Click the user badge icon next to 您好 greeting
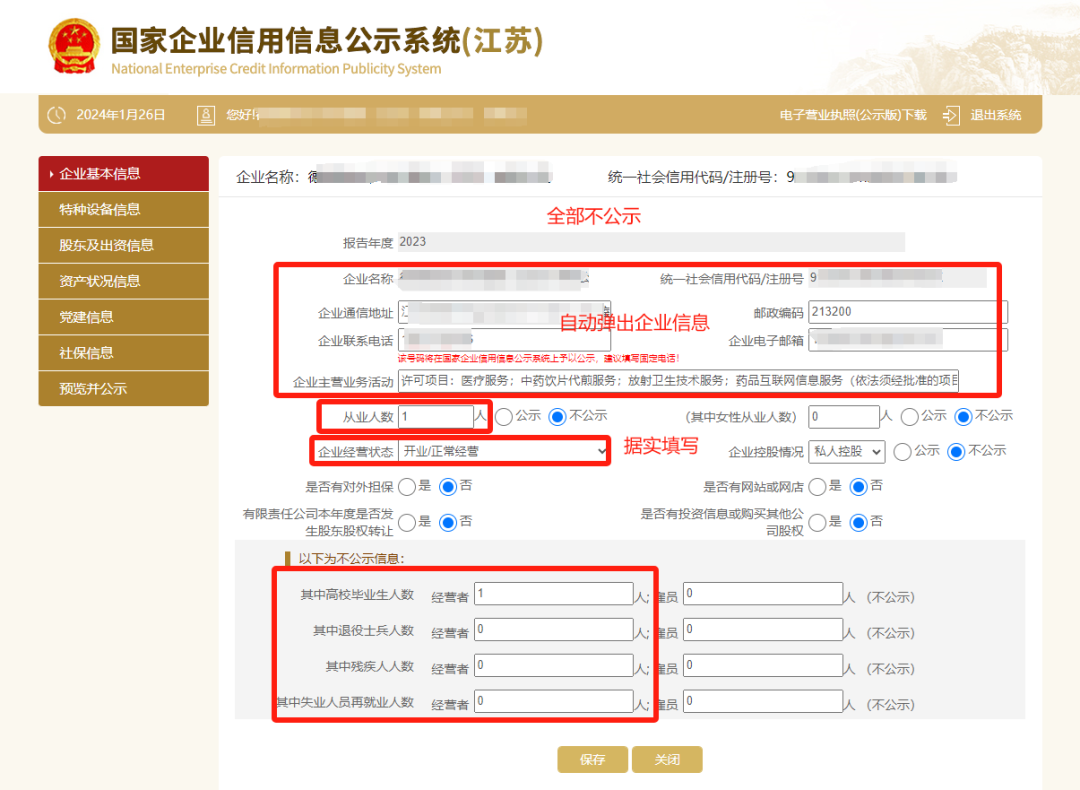 [x=205, y=114]
